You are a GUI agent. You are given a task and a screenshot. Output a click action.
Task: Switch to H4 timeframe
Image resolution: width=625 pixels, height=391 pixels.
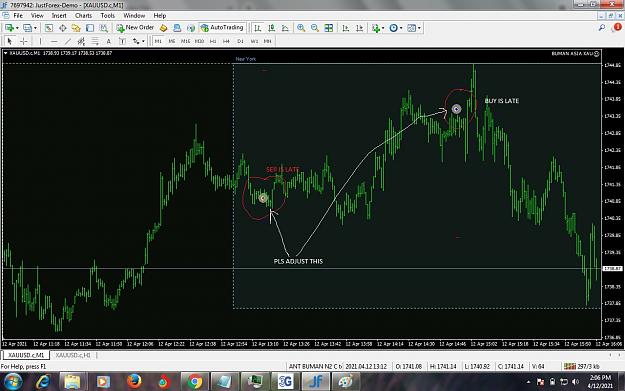coord(226,41)
